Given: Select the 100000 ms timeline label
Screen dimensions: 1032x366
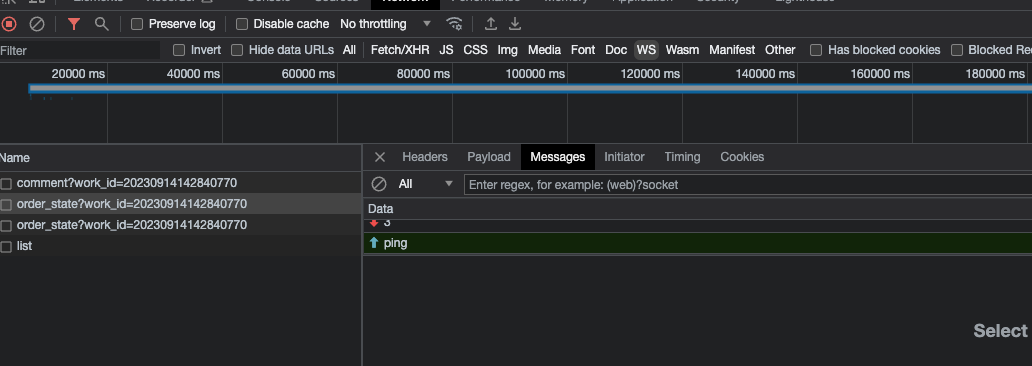Looking at the screenshot, I should point(535,74).
